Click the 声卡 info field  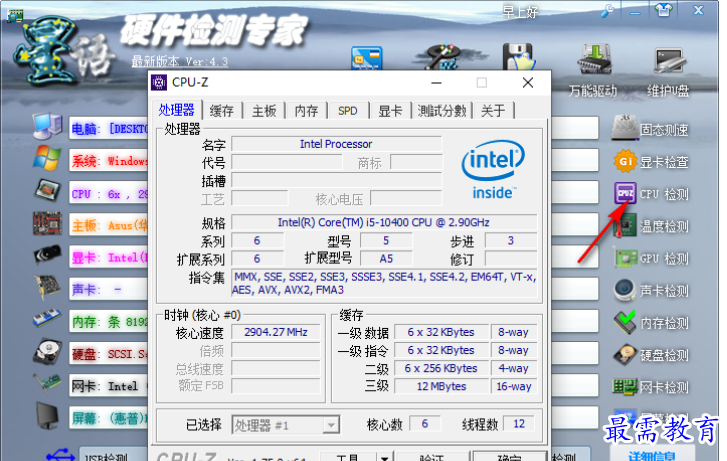(109, 289)
